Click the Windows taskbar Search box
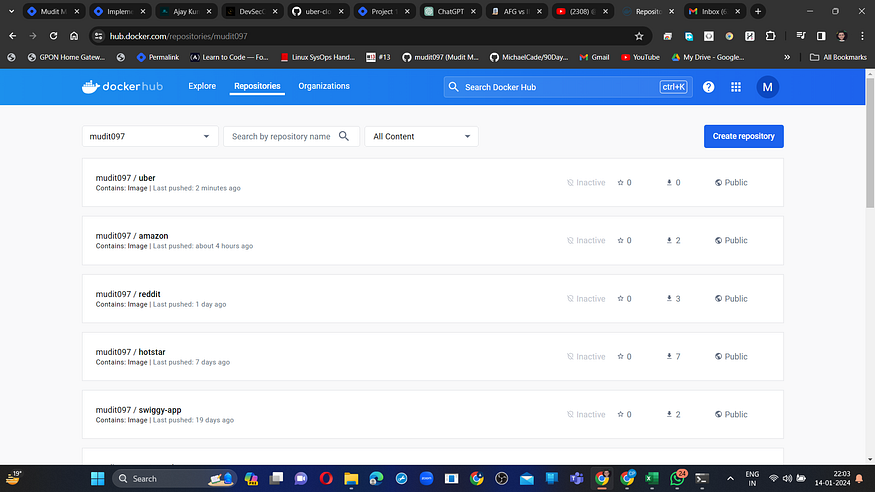 click(x=175, y=479)
